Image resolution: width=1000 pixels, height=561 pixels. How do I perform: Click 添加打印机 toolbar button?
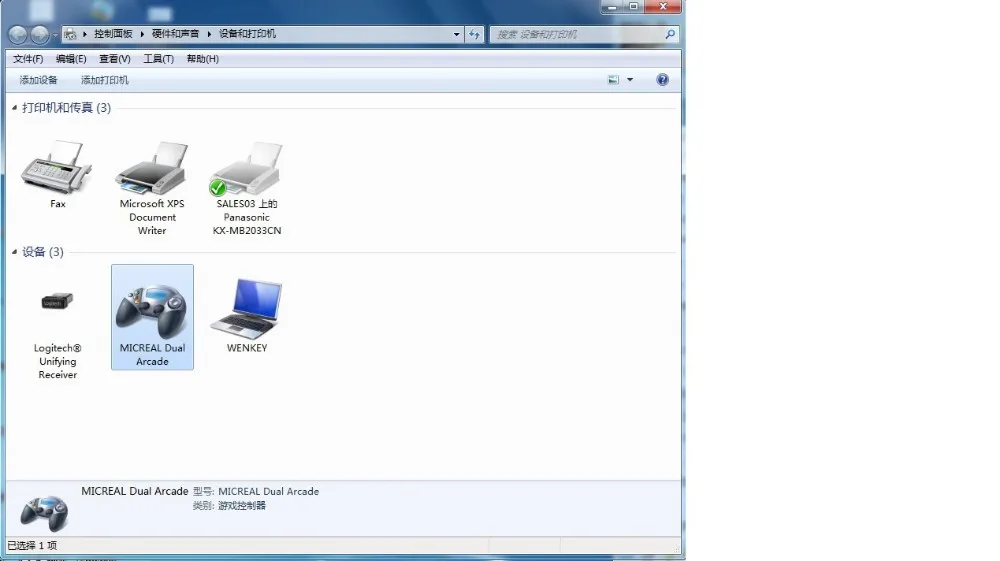(105, 80)
